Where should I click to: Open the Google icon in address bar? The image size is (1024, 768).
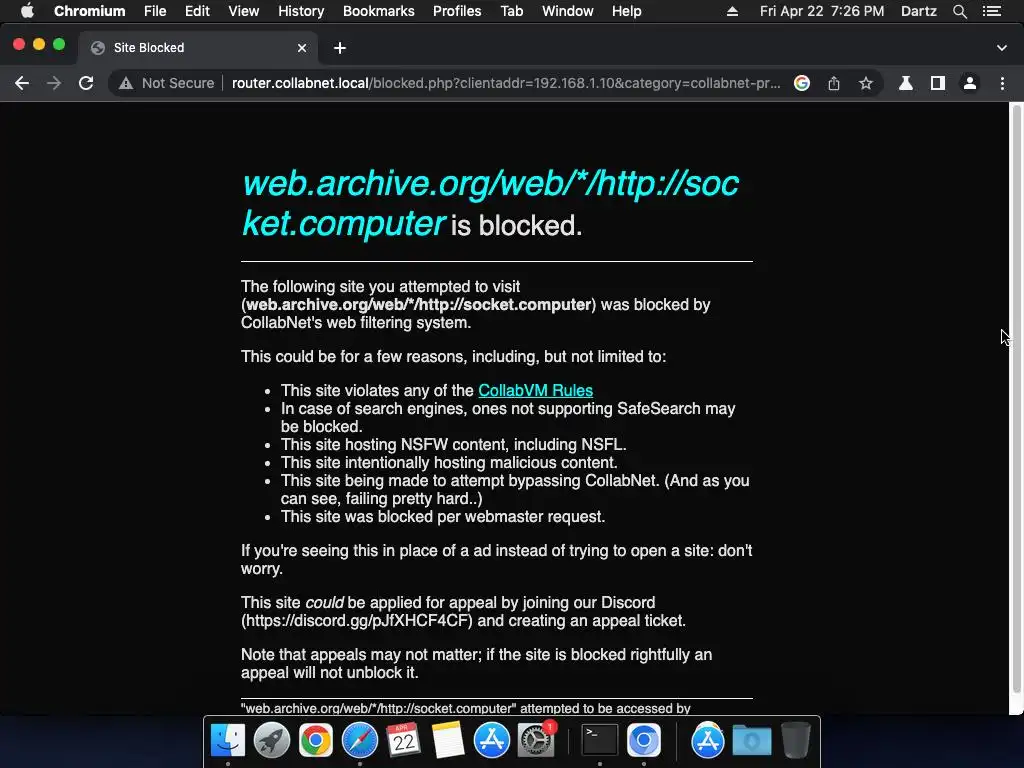point(802,83)
